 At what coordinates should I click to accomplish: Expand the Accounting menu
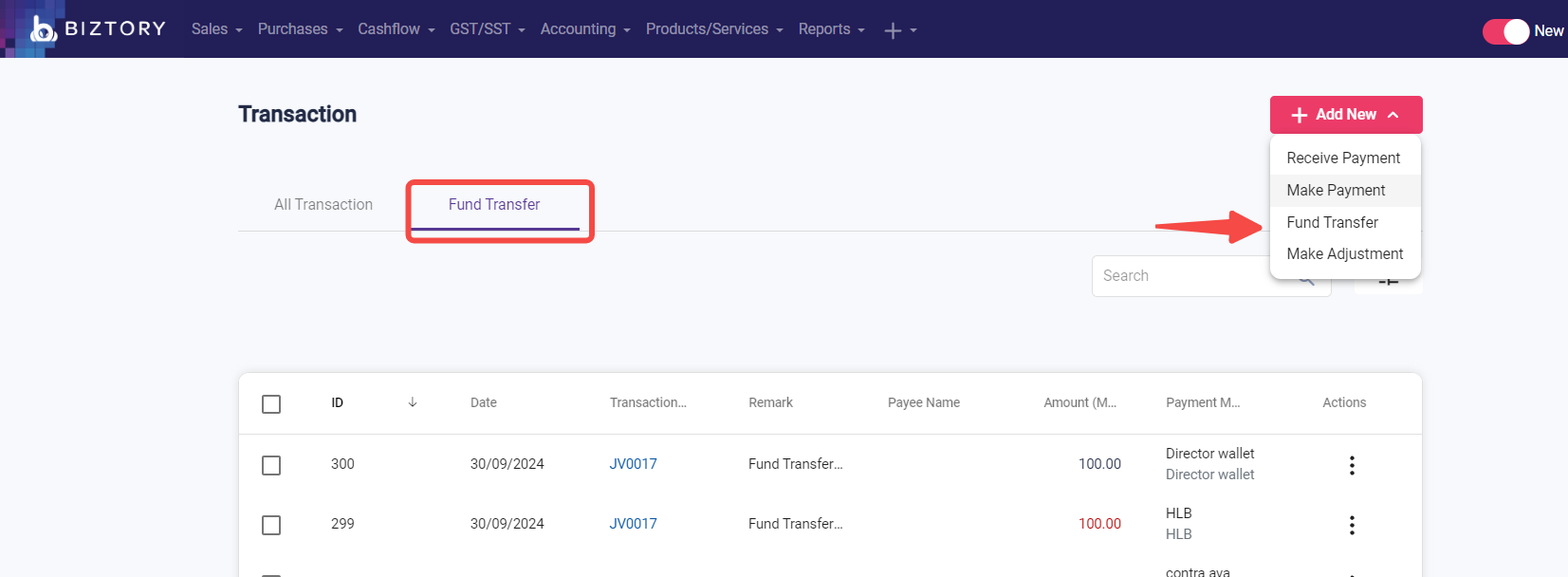[585, 29]
